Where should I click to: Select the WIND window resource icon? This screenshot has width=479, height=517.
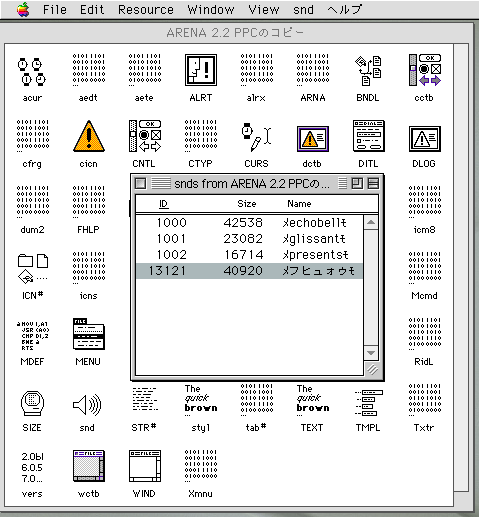[145, 466]
